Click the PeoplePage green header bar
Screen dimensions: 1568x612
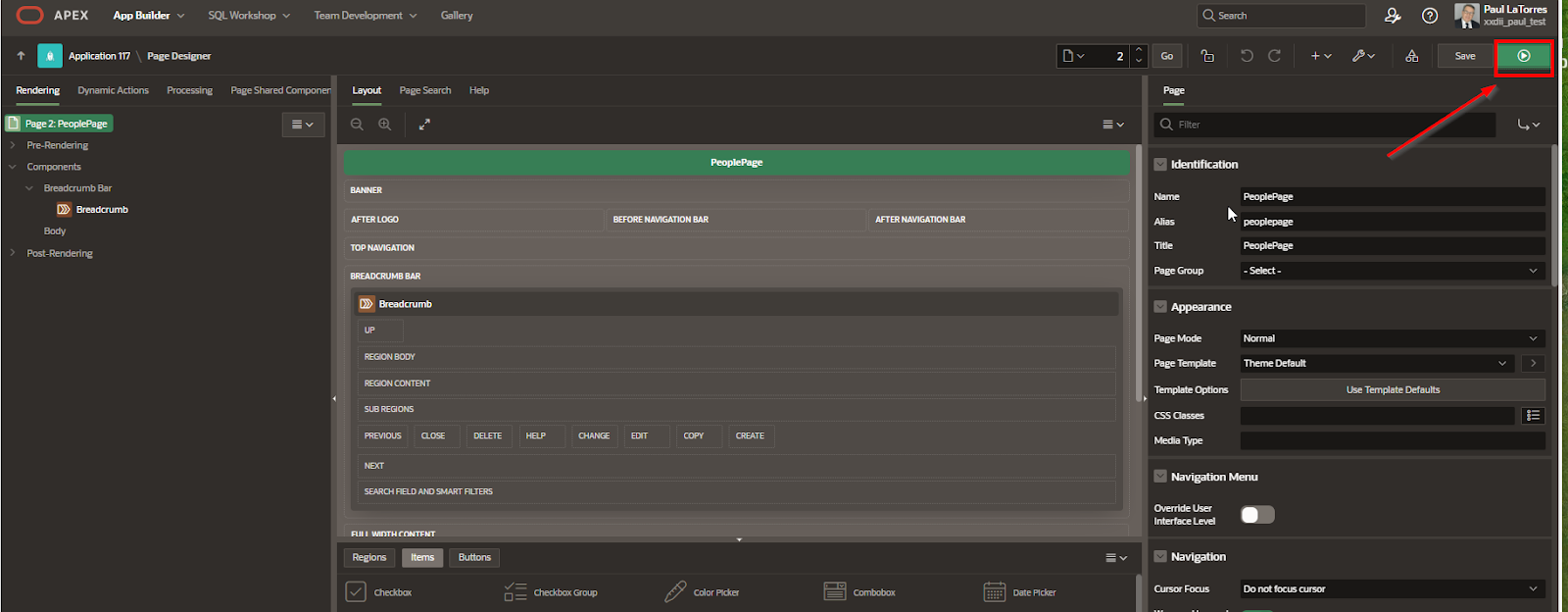(737, 163)
